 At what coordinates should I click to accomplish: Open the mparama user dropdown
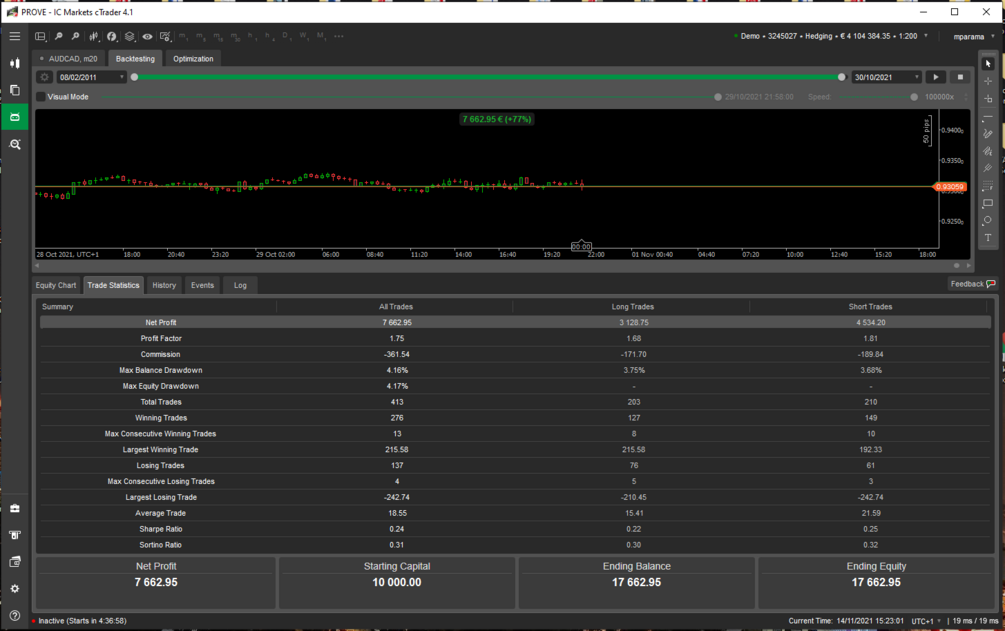[973, 37]
